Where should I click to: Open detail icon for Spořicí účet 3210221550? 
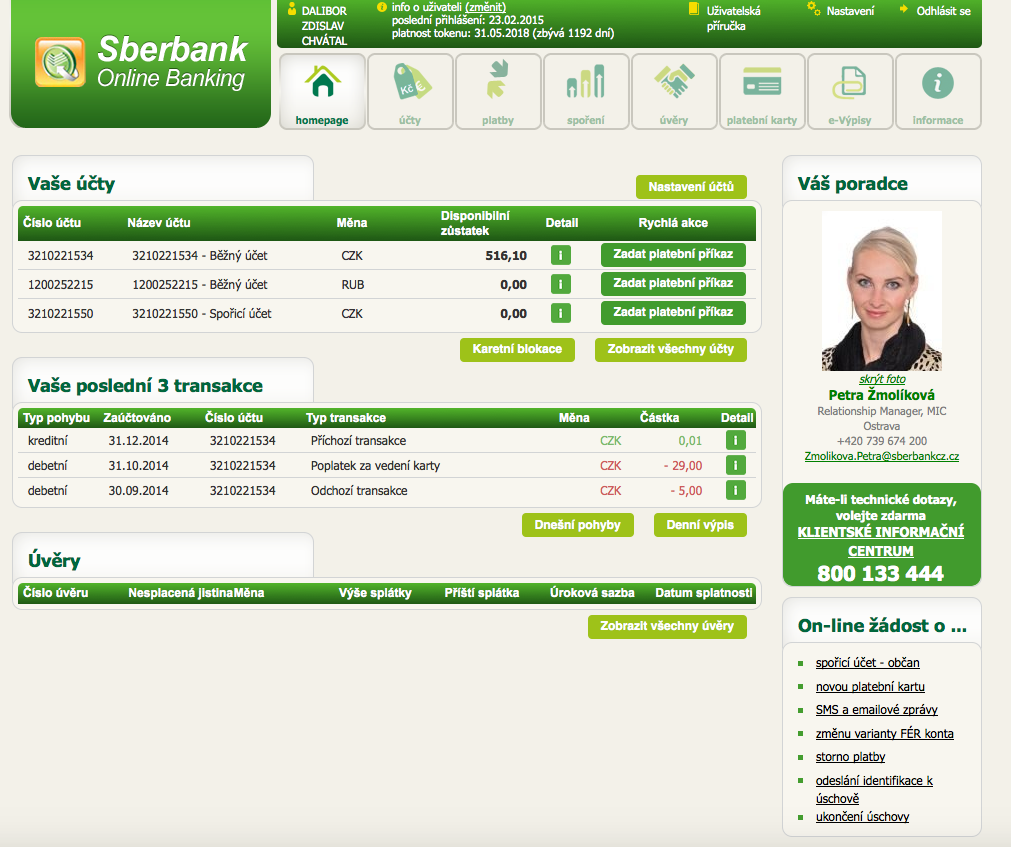(x=560, y=313)
